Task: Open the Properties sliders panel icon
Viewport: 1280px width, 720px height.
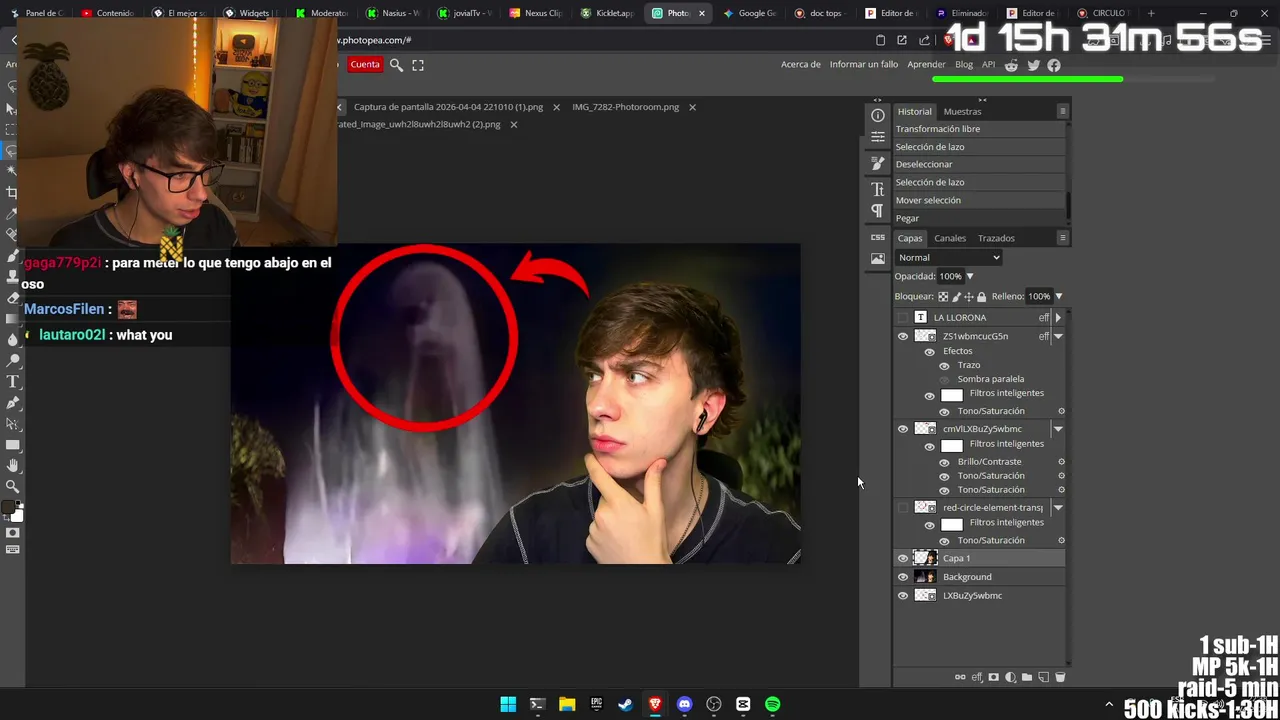Action: [878, 137]
